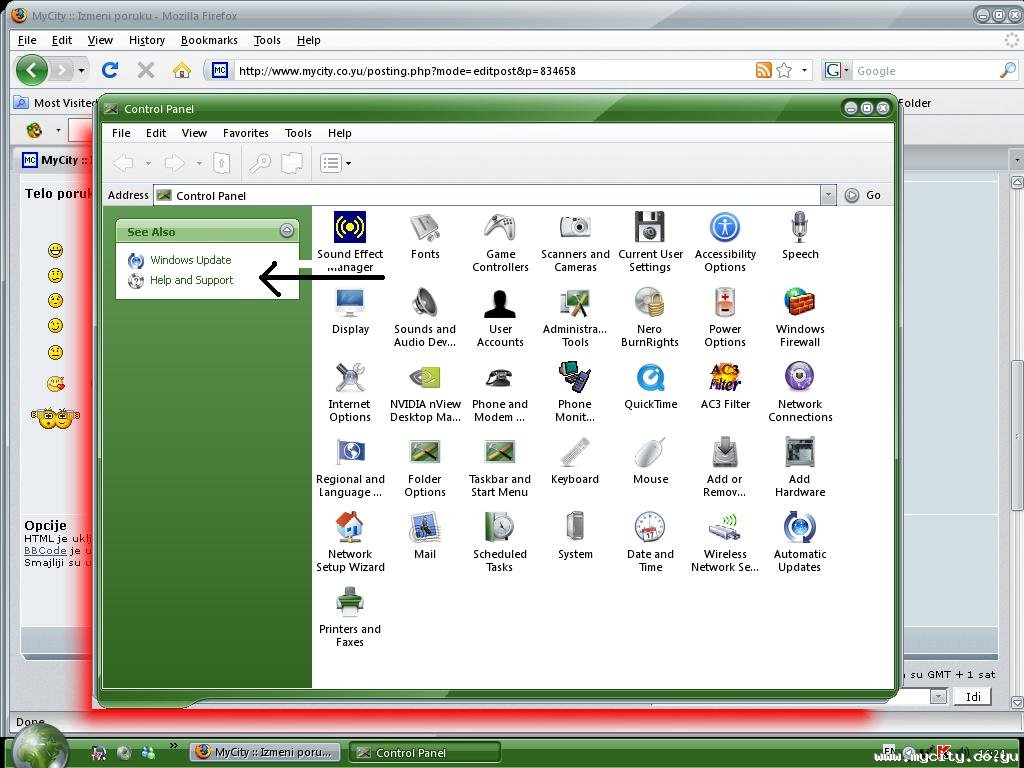The image size is (1024, 768).
Task: Open Control Panel Favorites menu
Action: [x=246, y=133]
